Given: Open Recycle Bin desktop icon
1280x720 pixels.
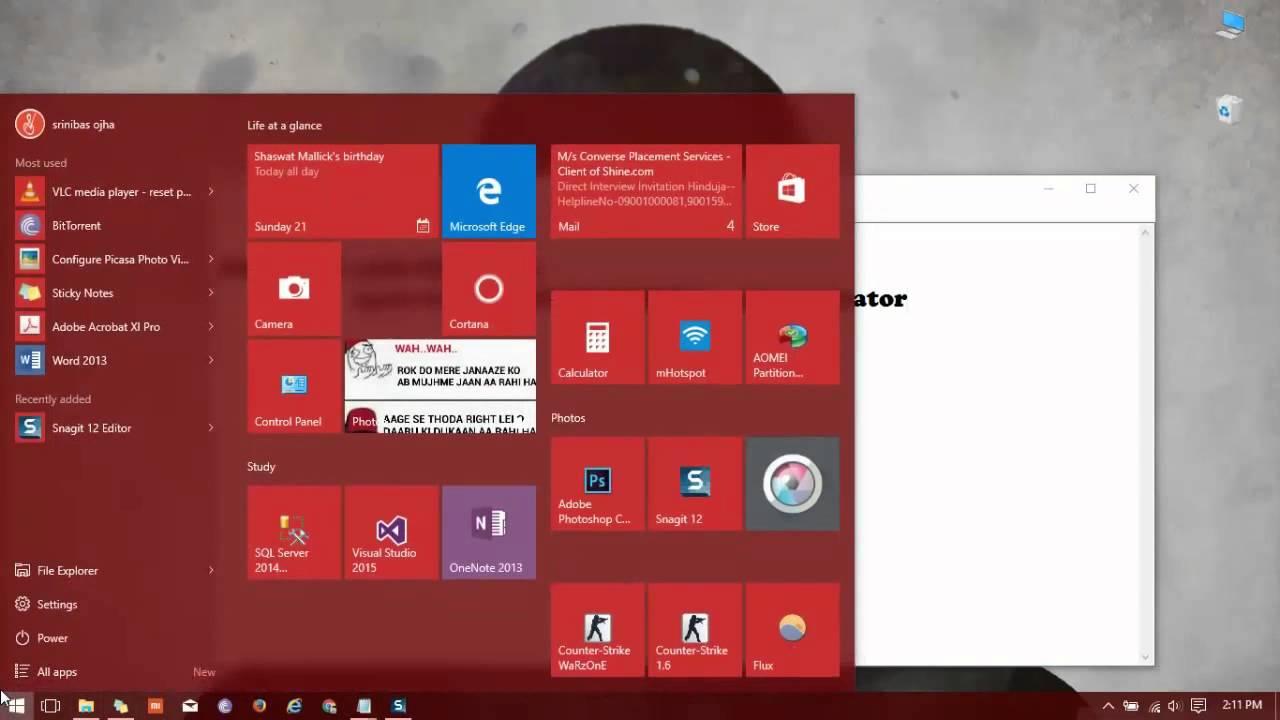Looking at the screenshot, I should pyautogui.click(x=1229, y=109).
